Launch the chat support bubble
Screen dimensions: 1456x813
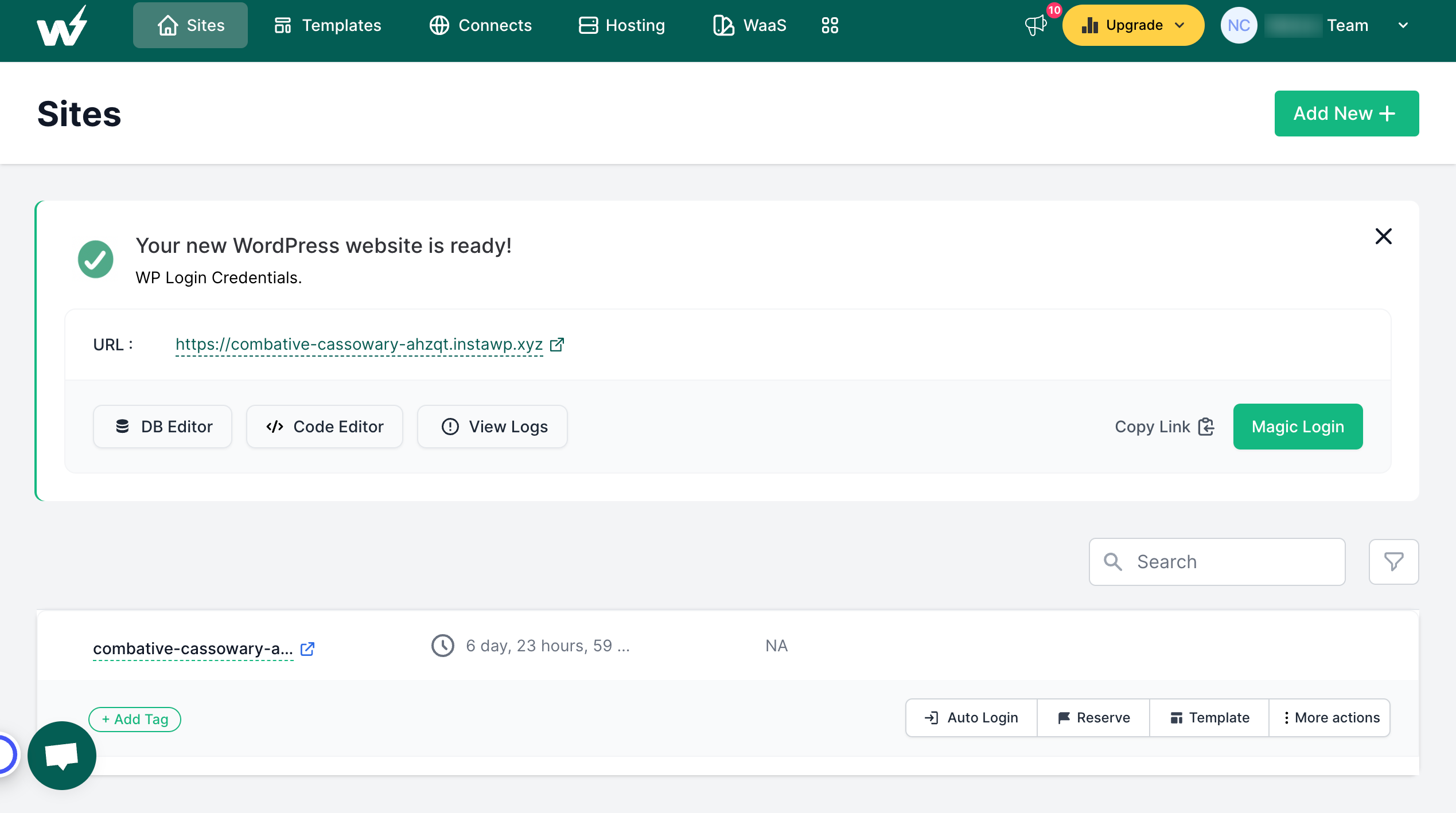[61, 755]
